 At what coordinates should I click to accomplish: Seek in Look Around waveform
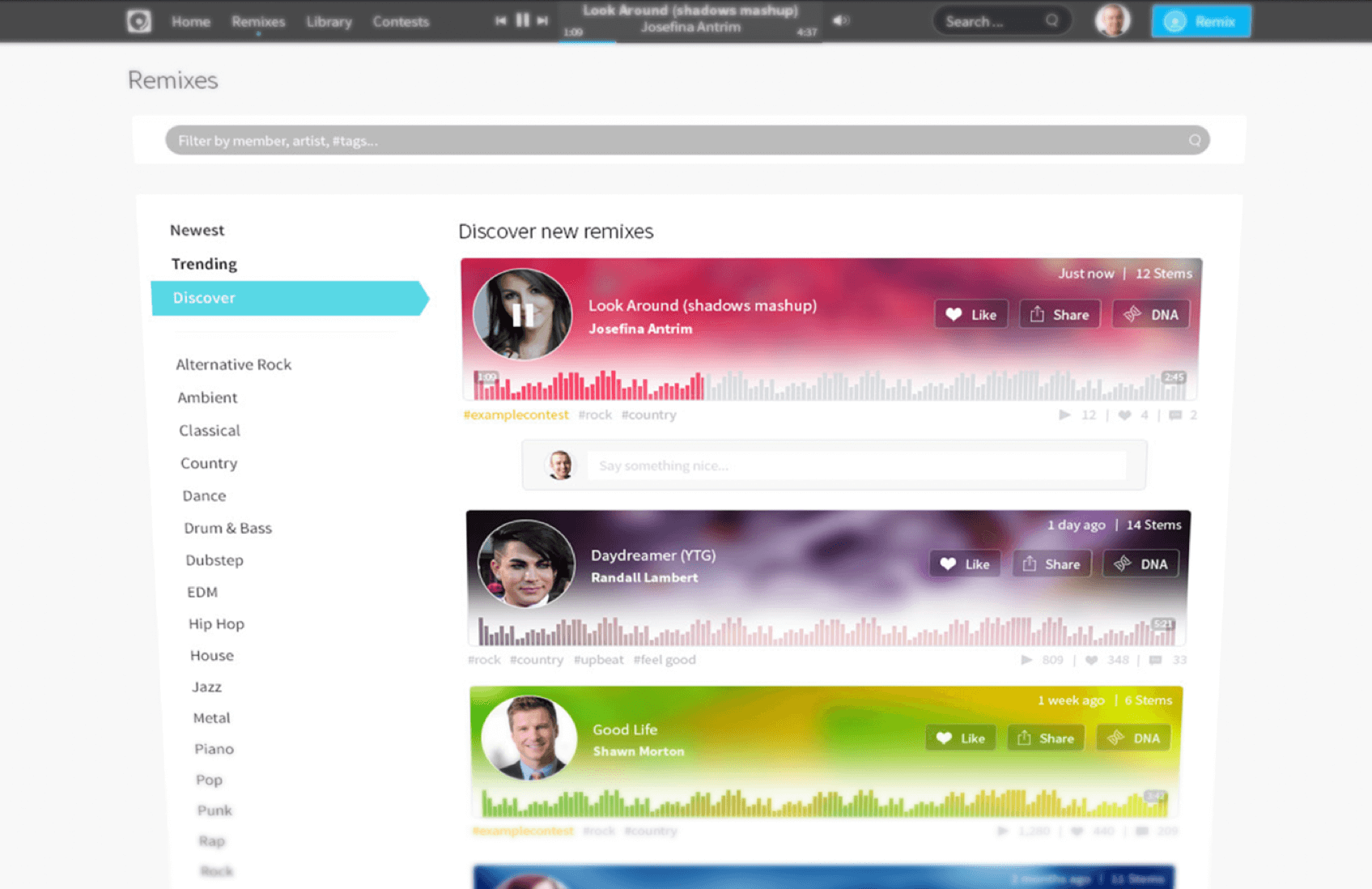830,385
